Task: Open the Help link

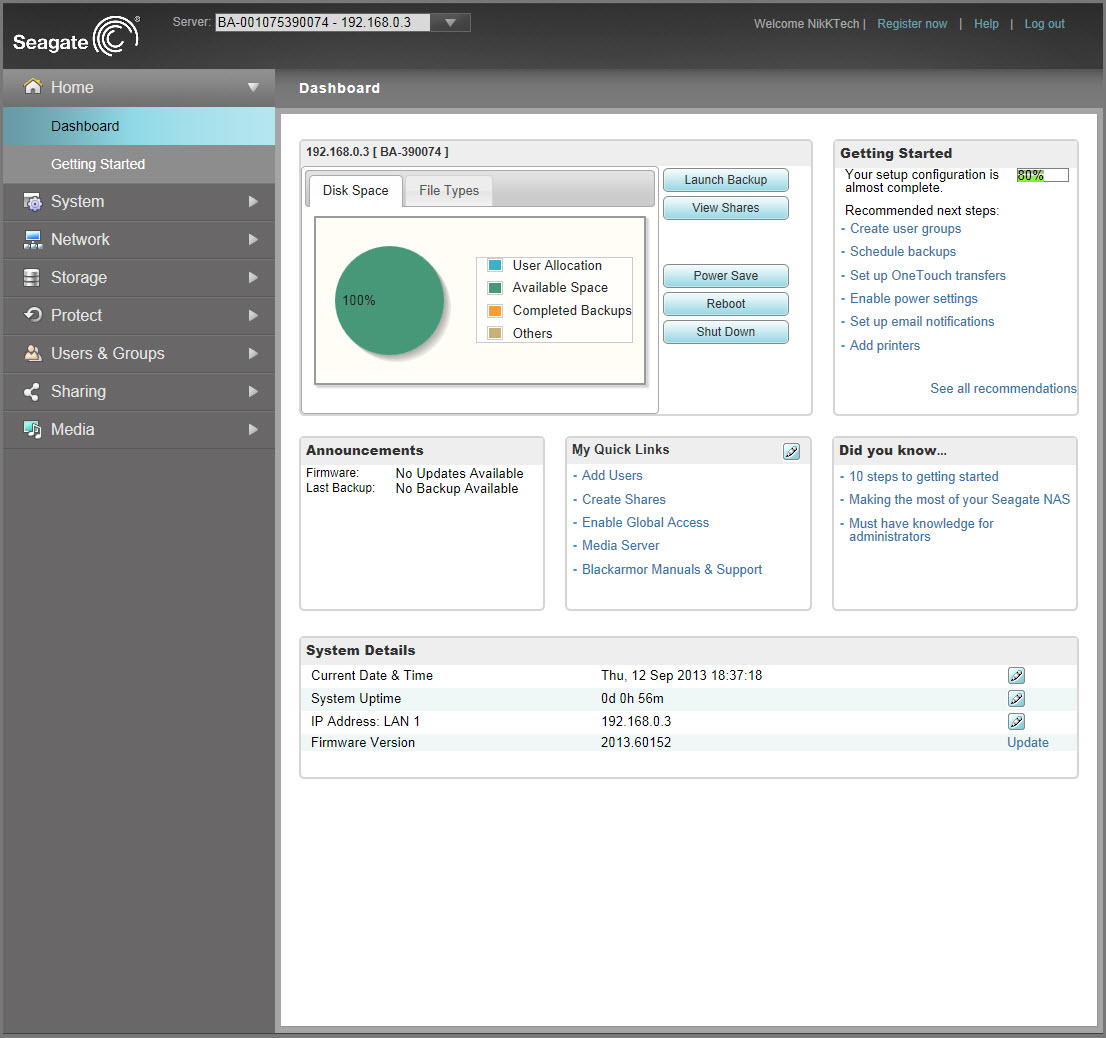Action: click(986, 24)
